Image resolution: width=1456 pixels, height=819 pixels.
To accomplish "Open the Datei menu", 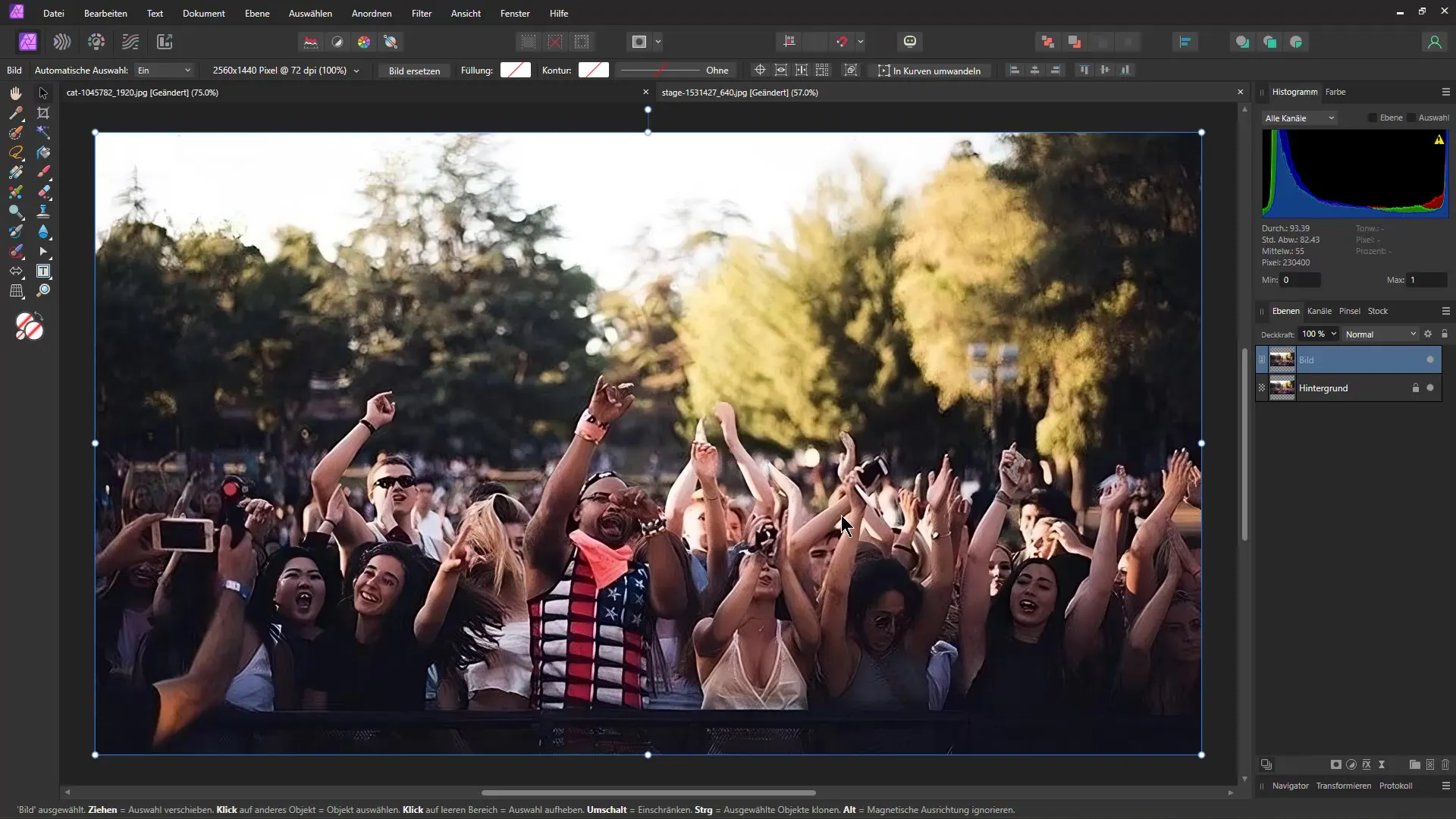I will point(54,14).
